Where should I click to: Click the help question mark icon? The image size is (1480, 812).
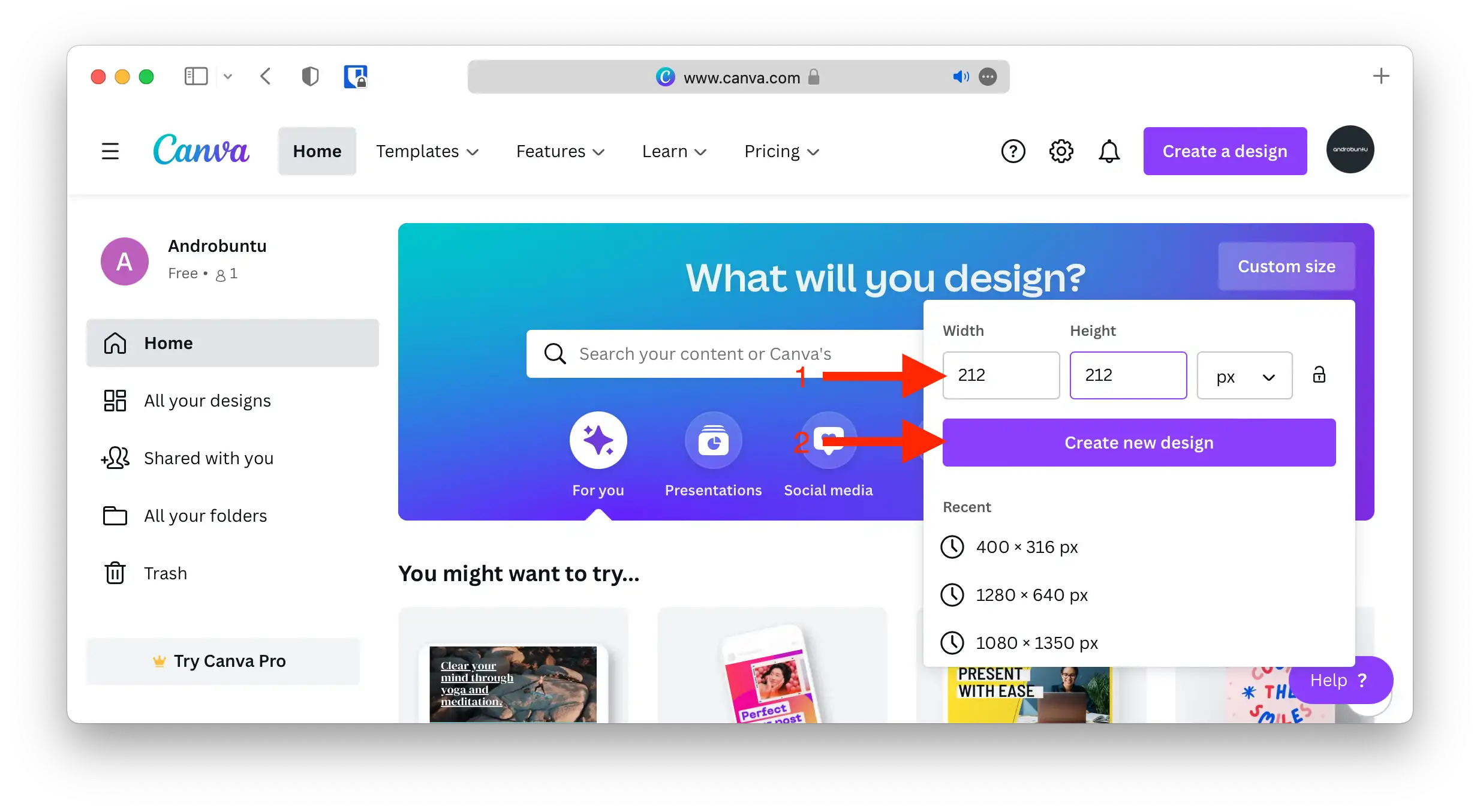pyautogui.click(x=1013, y=151)
